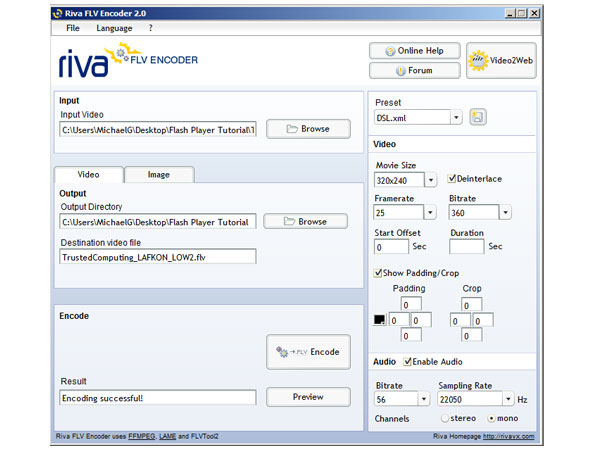Switch to the Image tab

click(159, 175)
